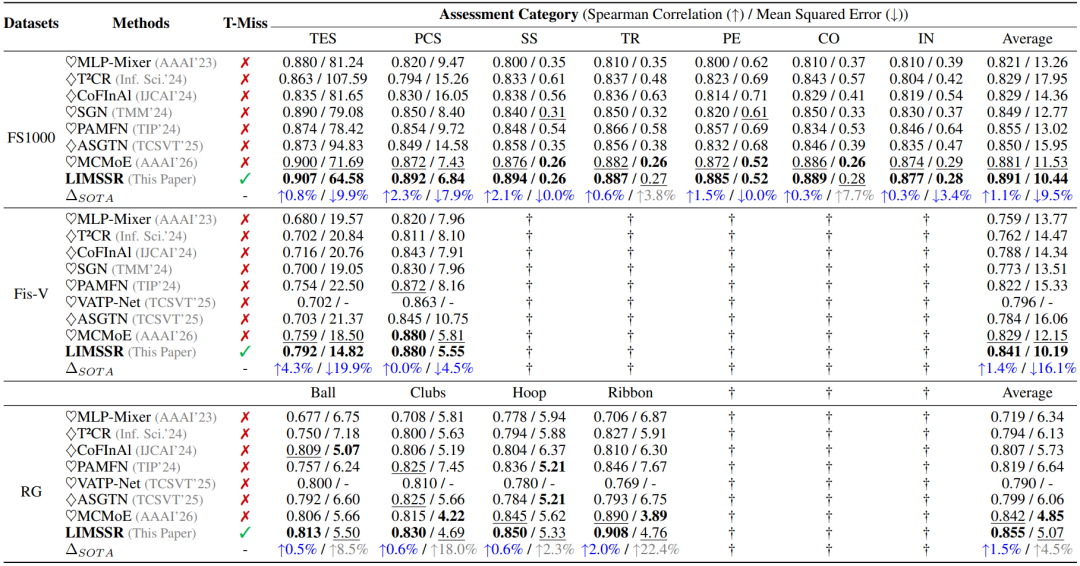Screen dimensions: 1080x566
Task: Select the average "0.790 / -"
Action: (1027, 483)
